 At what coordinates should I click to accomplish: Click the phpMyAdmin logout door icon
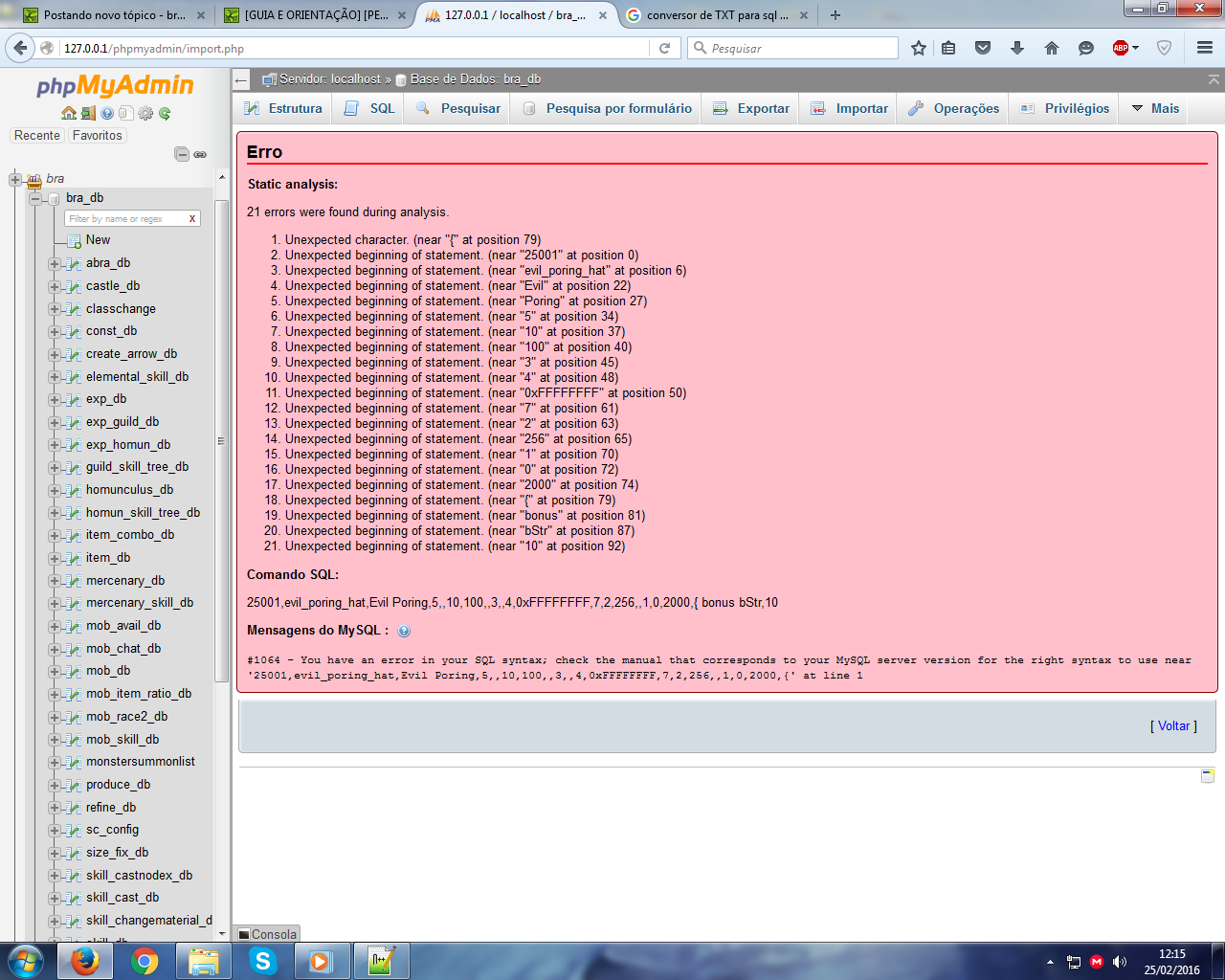[x=88, y=113]
